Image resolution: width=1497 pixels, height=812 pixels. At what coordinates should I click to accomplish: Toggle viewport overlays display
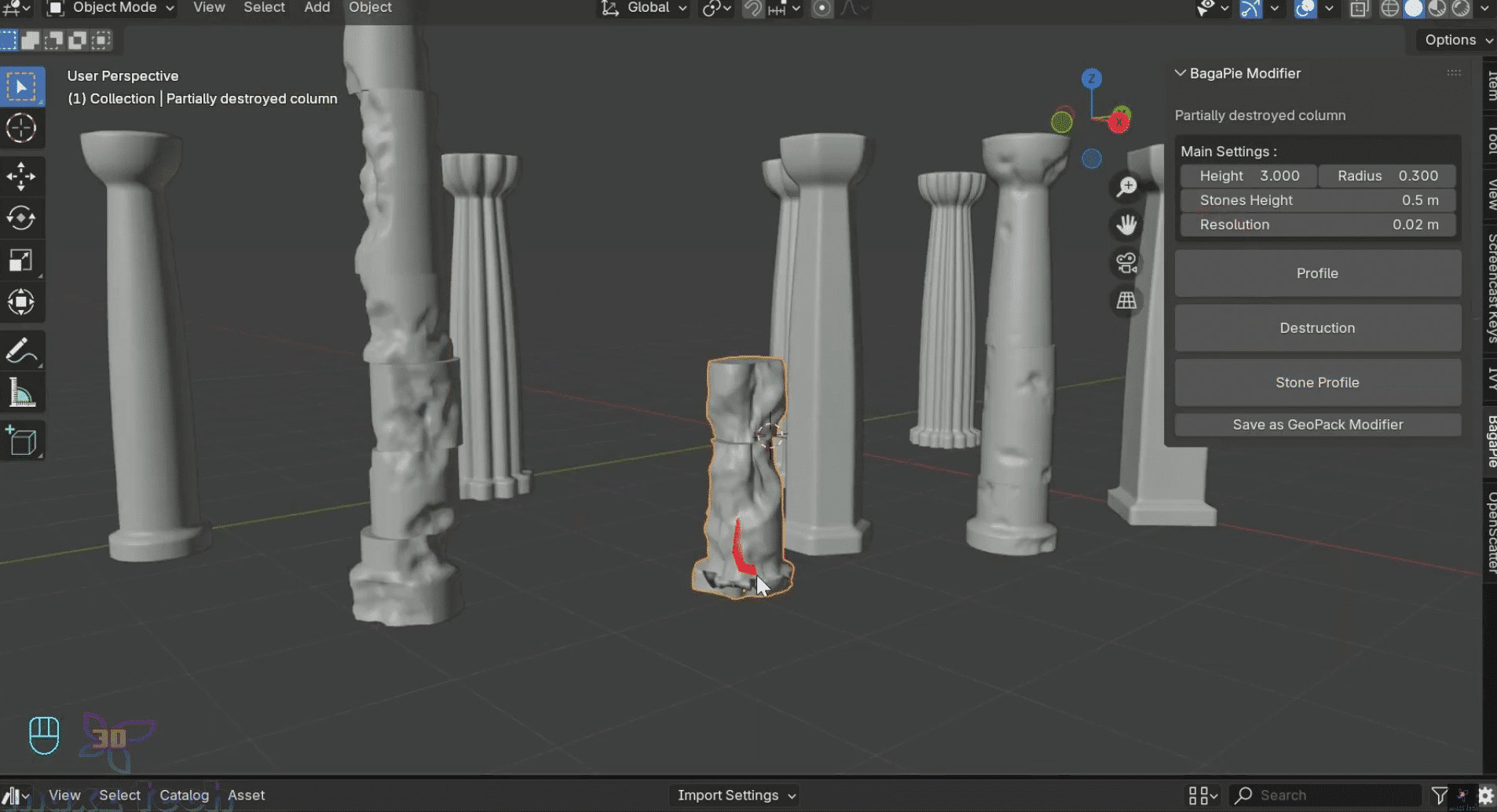tap(1305, 8)
